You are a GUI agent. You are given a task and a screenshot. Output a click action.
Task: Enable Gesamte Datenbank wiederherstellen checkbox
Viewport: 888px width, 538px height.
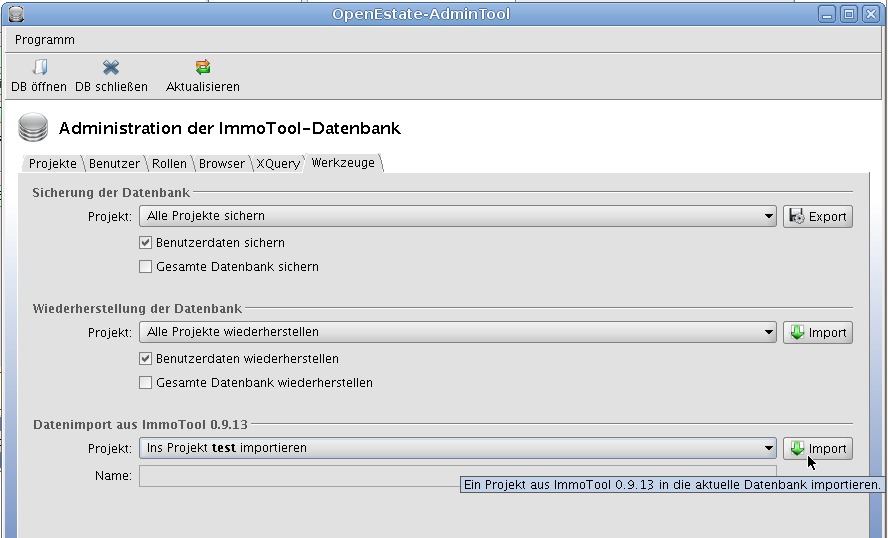click(146, 383)
